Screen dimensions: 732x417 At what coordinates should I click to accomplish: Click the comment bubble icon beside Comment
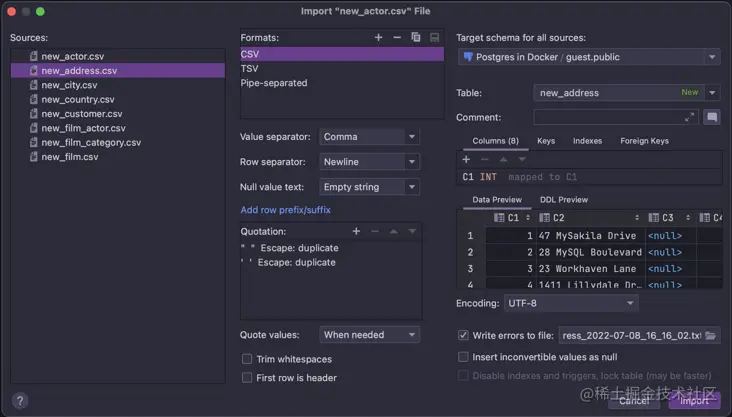coord(711,117)
